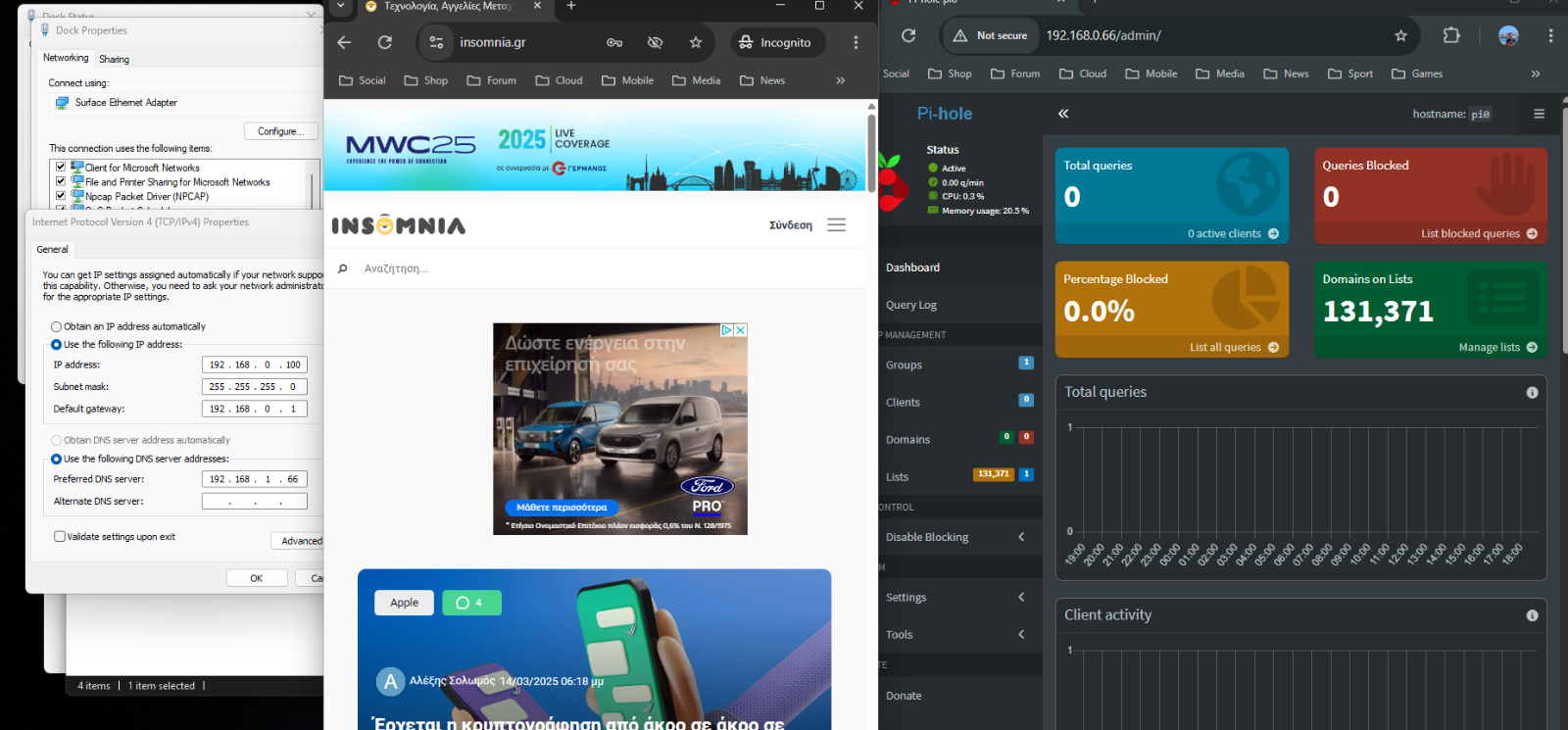Bookmark insomnia.gr with the star icon
This screenshot has width=1568, height=730.
(x=696, y=42)
